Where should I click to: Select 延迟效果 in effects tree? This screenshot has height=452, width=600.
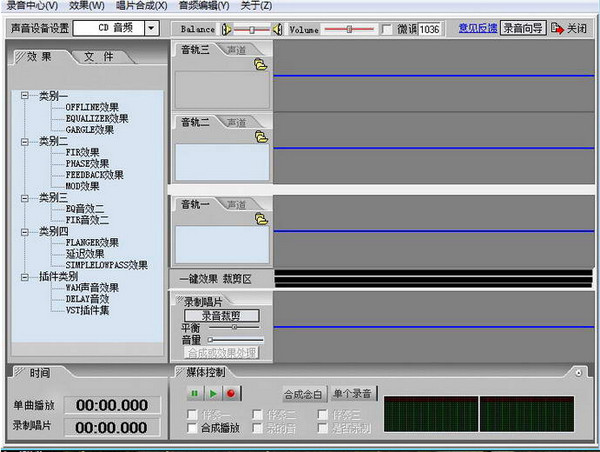pyautogui.click(x=85, y=254)
